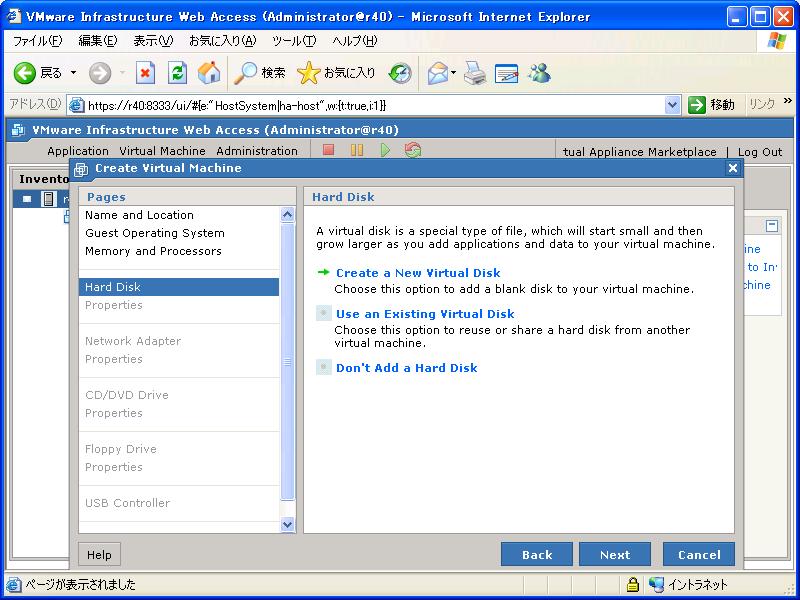Select the Memory and Processors page
The width and height of the screenshot is (800, 600).
(x=179, y=251)
